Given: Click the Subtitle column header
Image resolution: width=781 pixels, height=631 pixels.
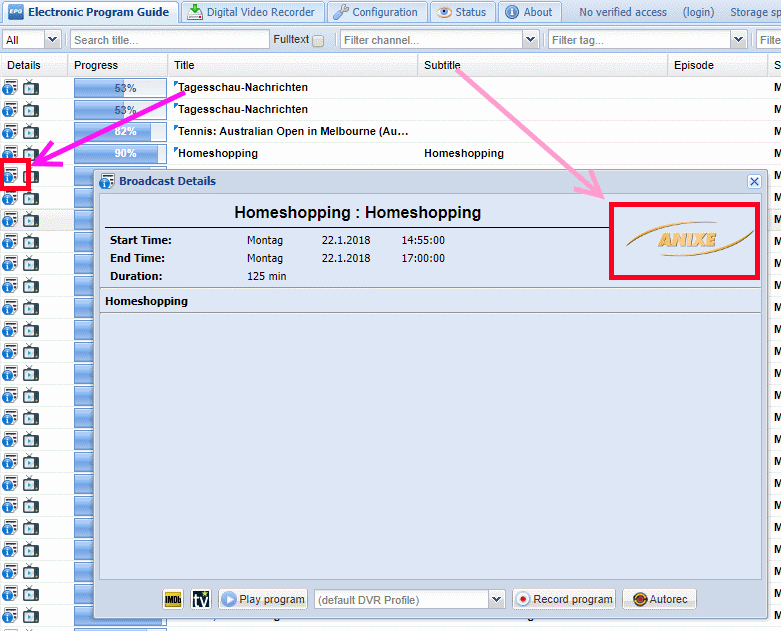Looking at the screenshot, I should tap(543, 65).
